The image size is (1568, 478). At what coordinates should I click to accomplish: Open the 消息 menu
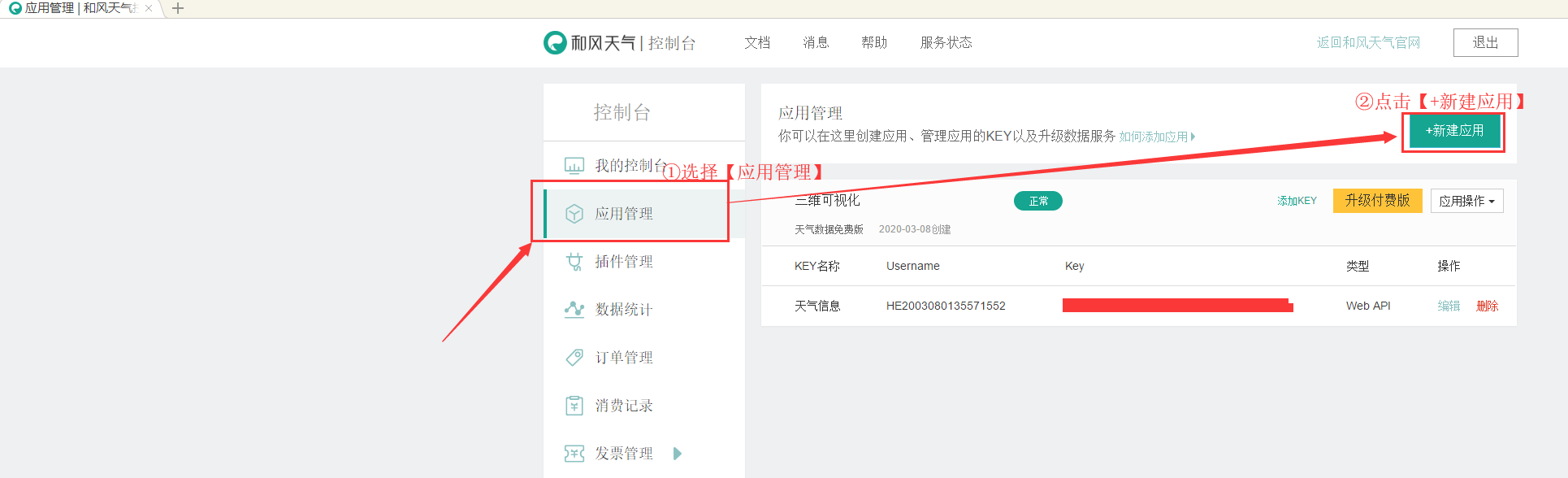click(x=816, y=42)
